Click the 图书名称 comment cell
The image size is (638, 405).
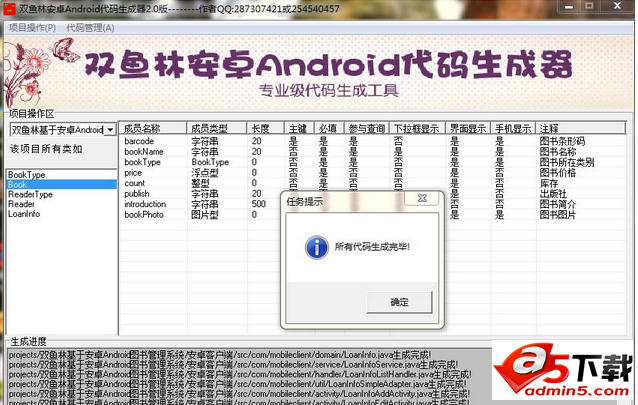[558, 152]
